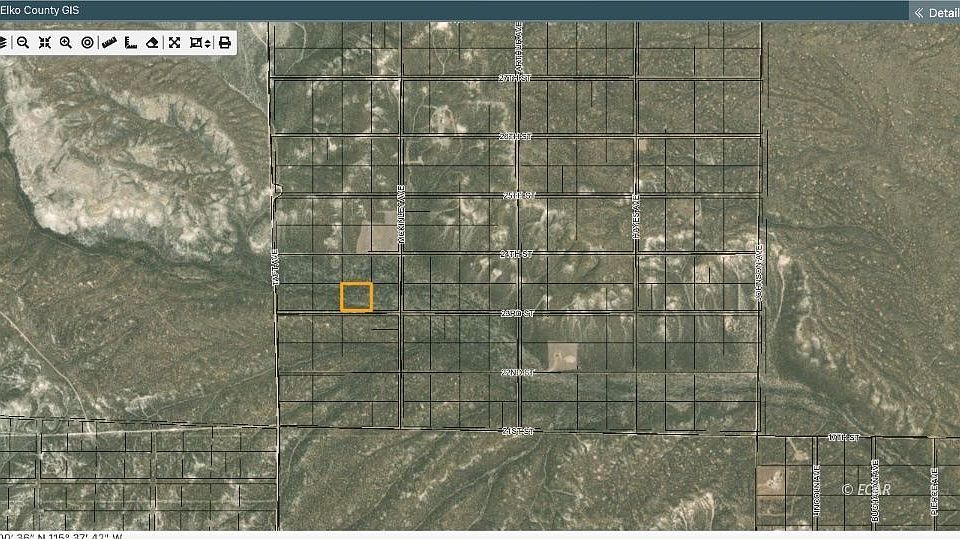The height and width of the screenshot is (539, 960).
Task: Click the HAYES AVE road label
Action: (636, 216)
